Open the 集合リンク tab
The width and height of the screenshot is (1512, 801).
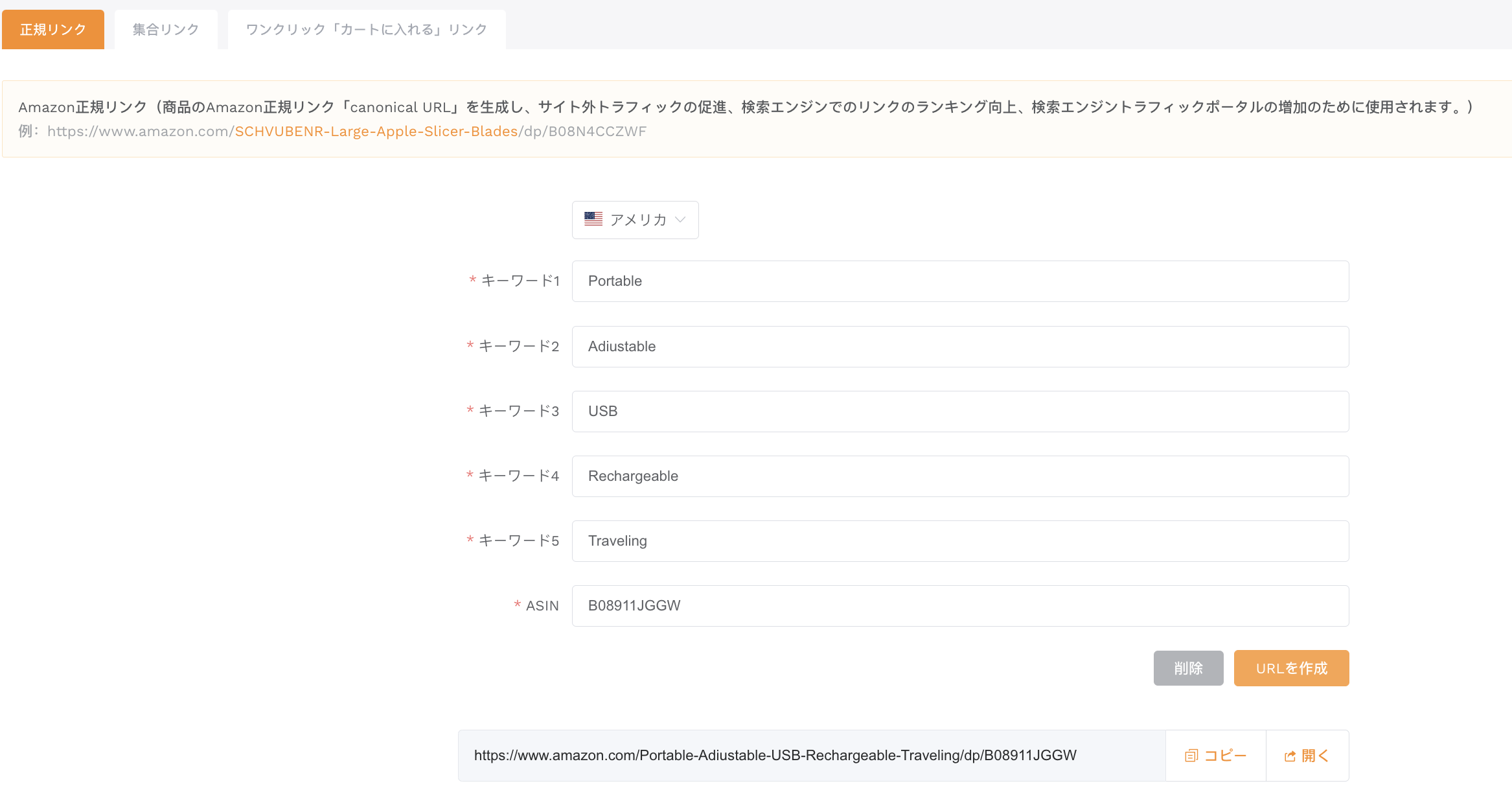click(166, 29)
